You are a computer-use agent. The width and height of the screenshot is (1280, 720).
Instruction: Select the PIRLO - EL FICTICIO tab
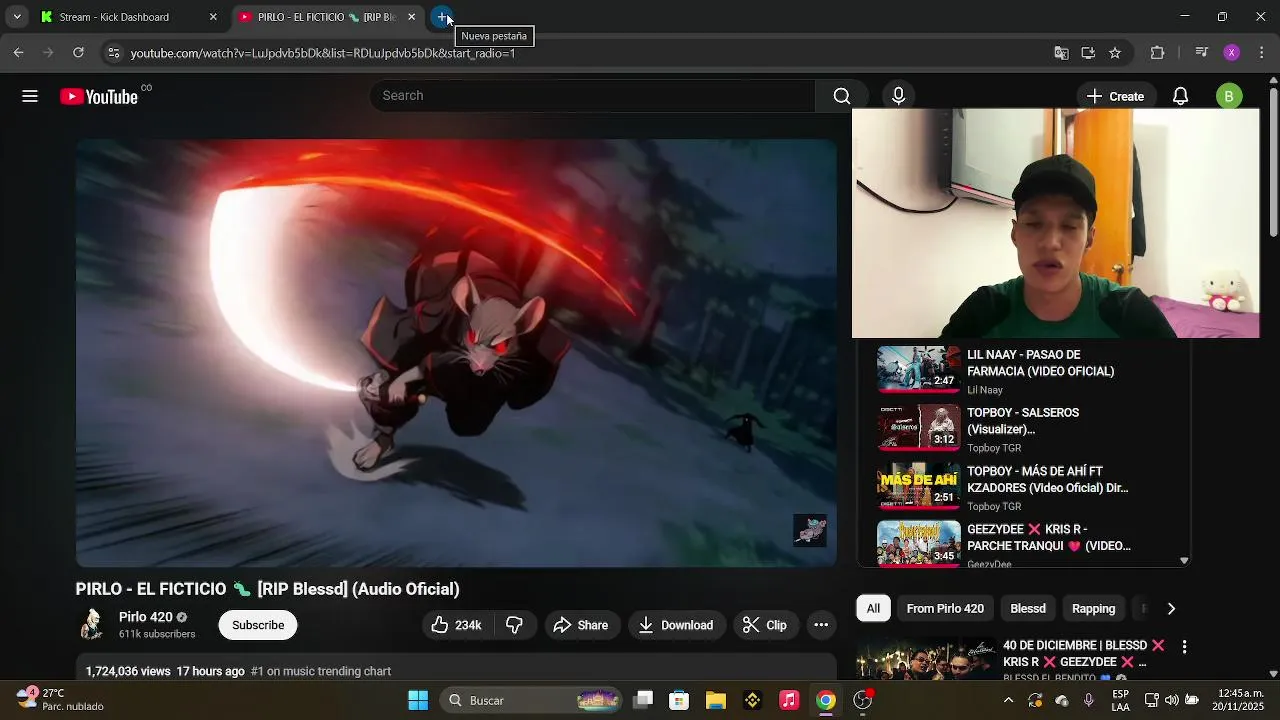click(327, 17)
